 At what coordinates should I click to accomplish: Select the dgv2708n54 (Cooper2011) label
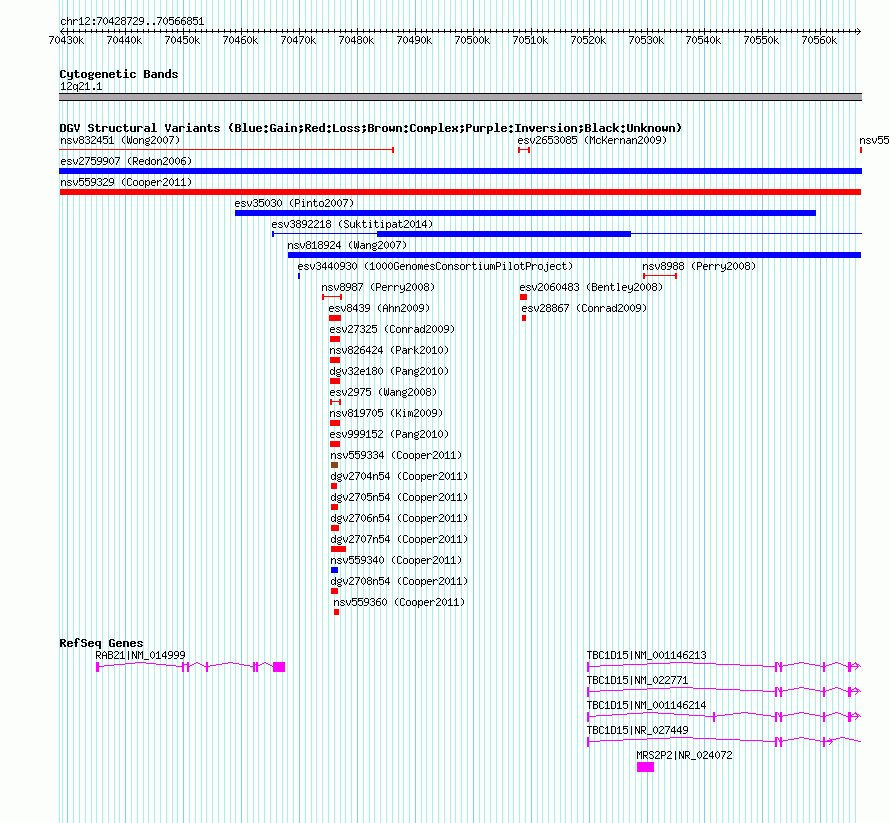(399, 581)
